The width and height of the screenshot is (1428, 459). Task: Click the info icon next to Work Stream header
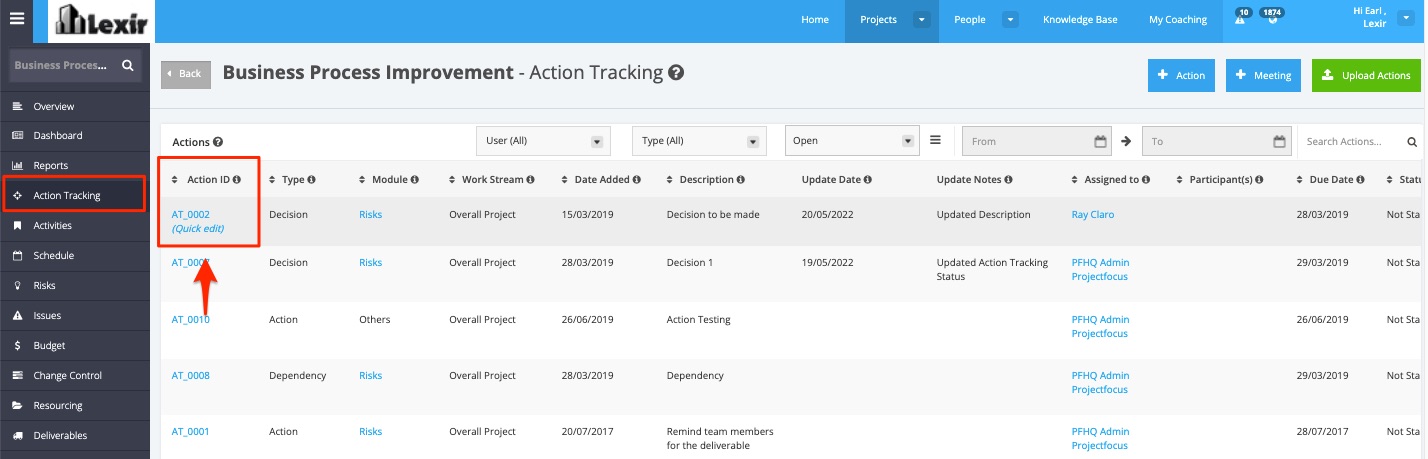coord(531,180)
